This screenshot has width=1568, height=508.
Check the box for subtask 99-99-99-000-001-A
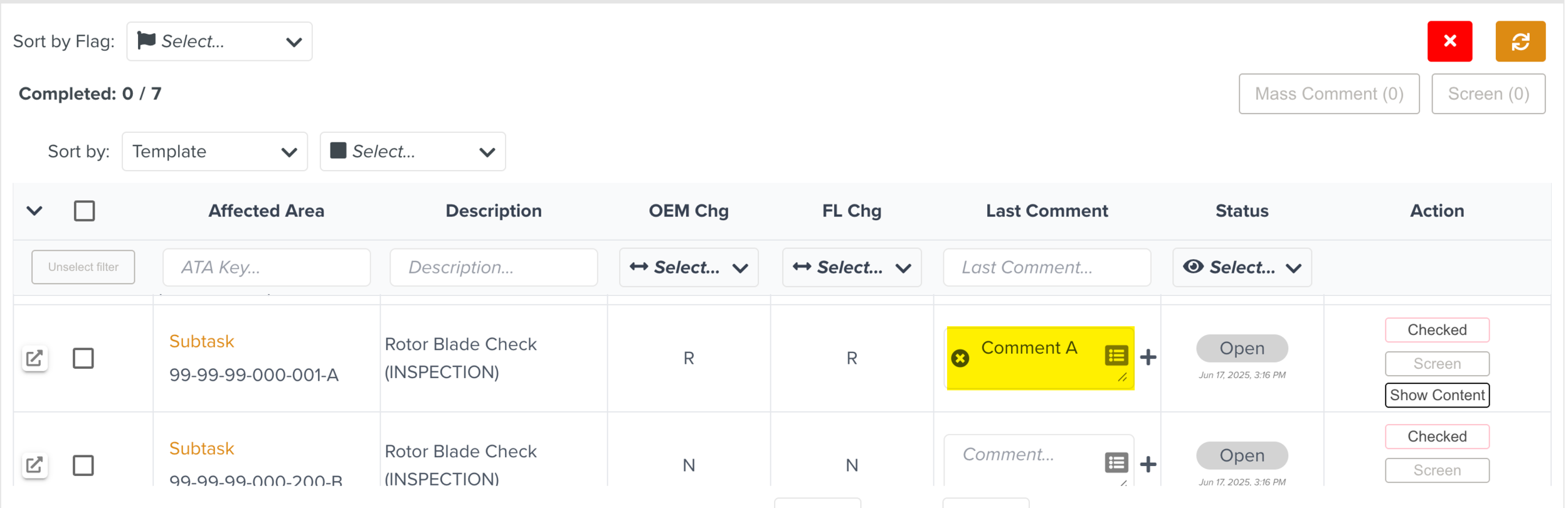point(83,358)
